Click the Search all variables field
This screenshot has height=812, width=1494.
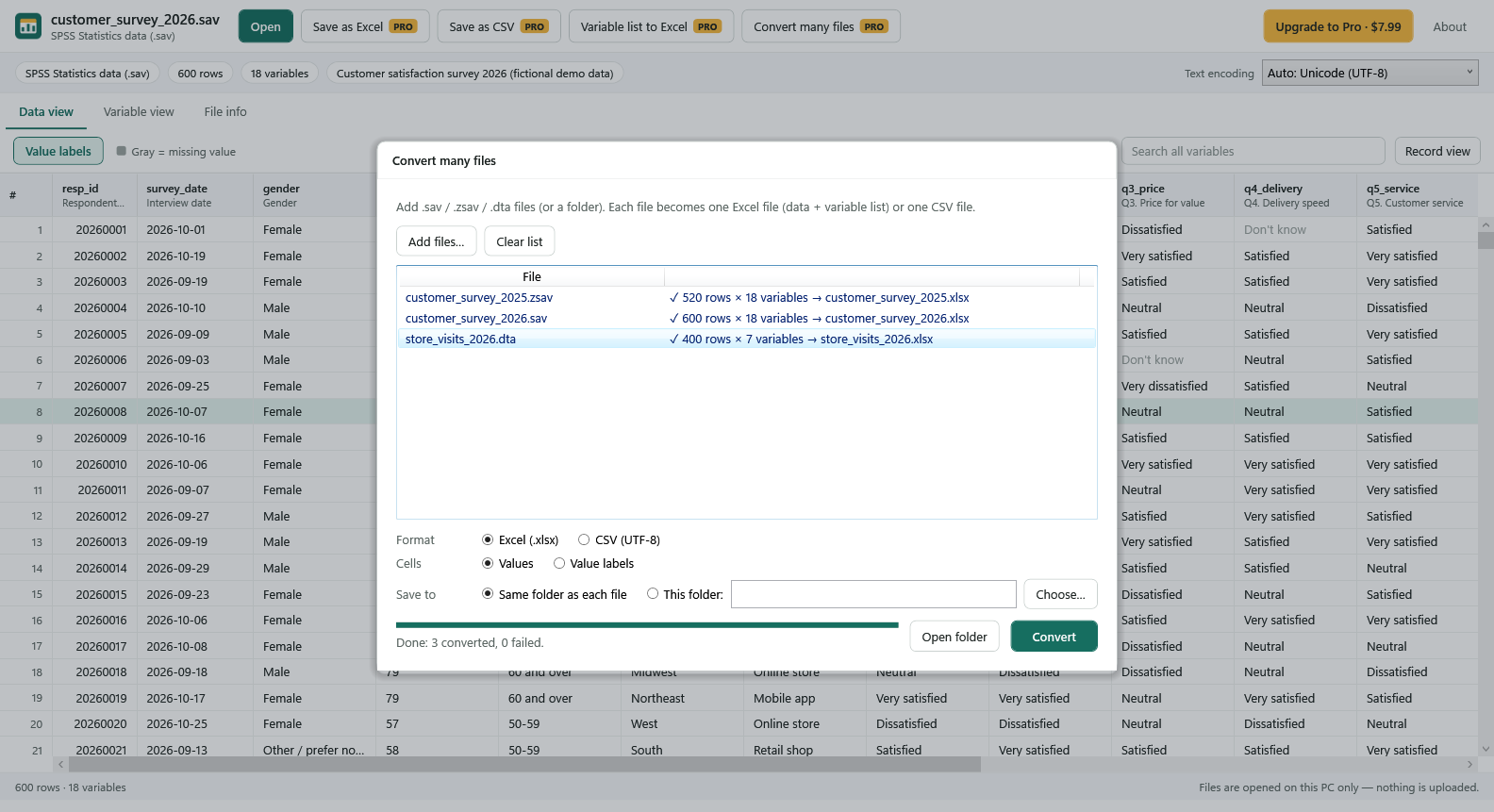1253,151
